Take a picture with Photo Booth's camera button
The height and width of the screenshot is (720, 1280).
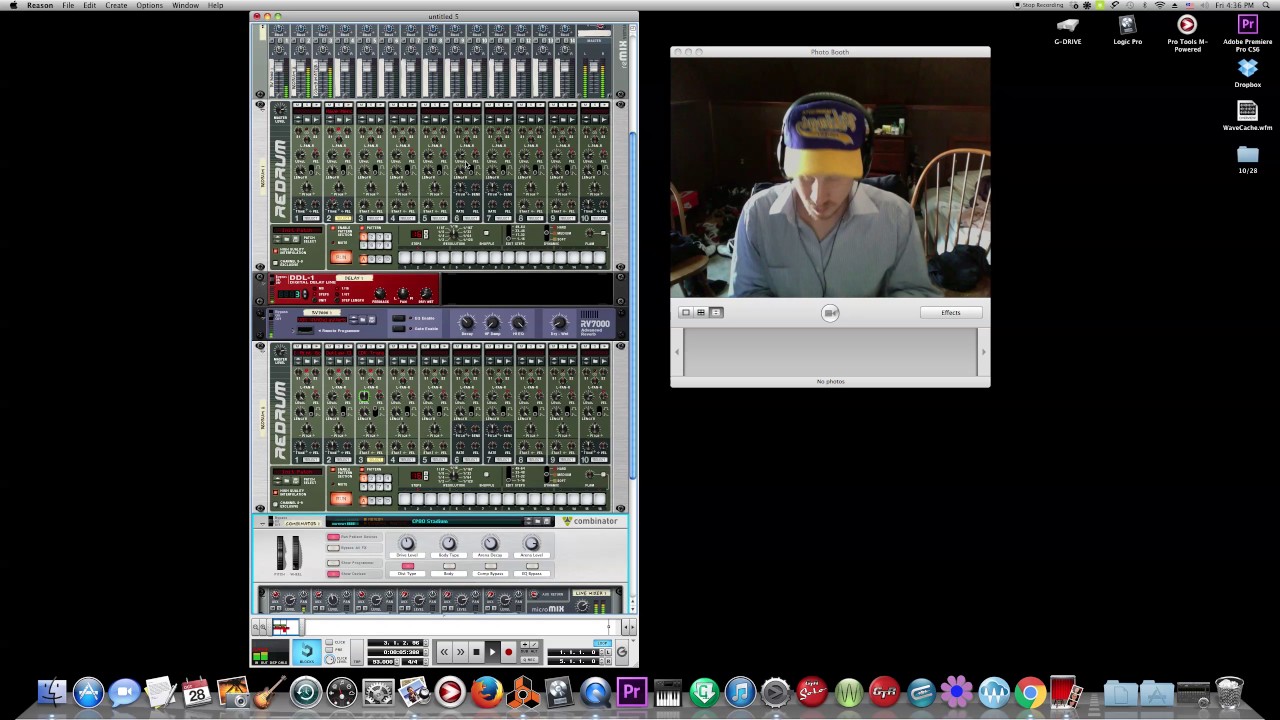pyautogui.click(x=830, y=313)
